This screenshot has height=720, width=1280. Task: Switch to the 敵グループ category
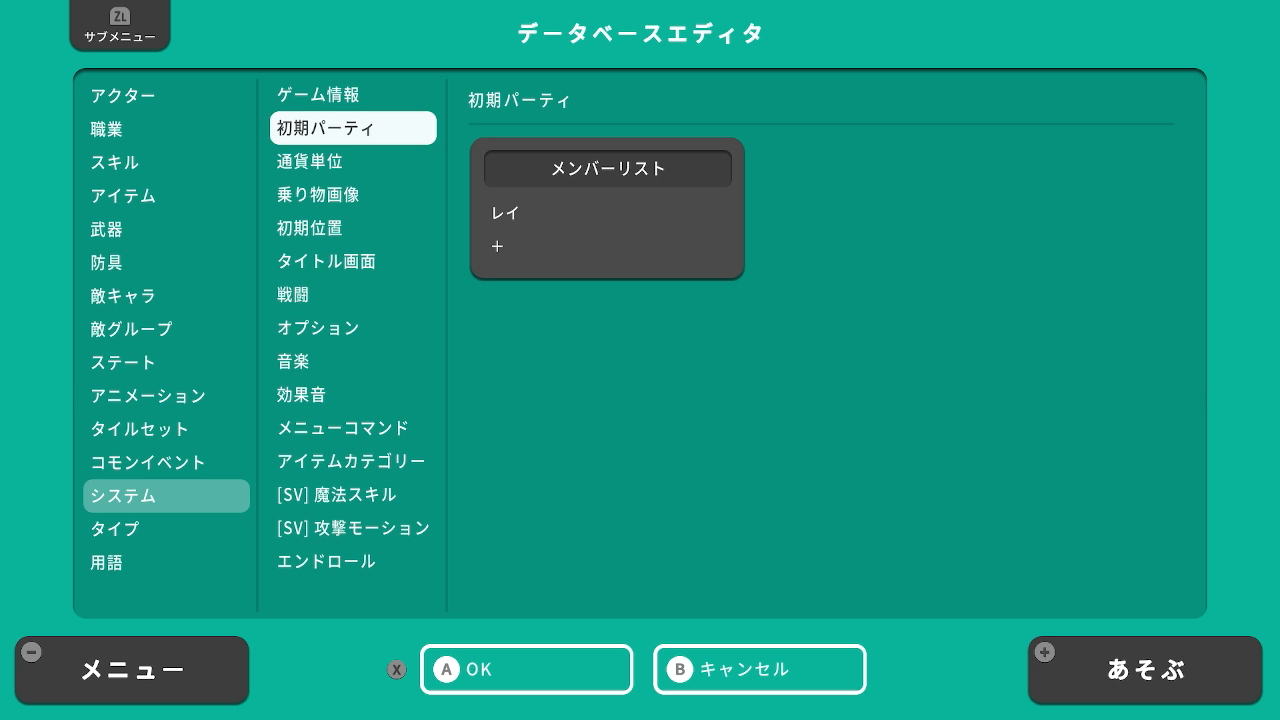[131, 329]
